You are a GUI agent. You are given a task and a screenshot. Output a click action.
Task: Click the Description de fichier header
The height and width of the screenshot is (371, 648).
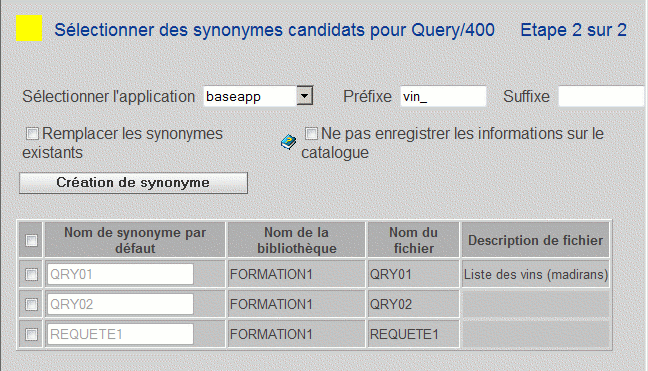click(x=536, y=240)
